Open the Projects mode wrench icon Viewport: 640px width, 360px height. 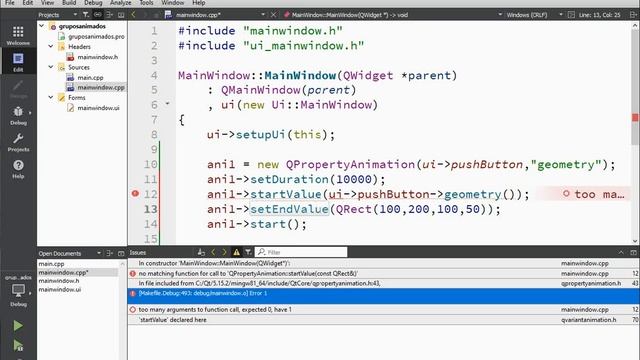tap(18, 142)
